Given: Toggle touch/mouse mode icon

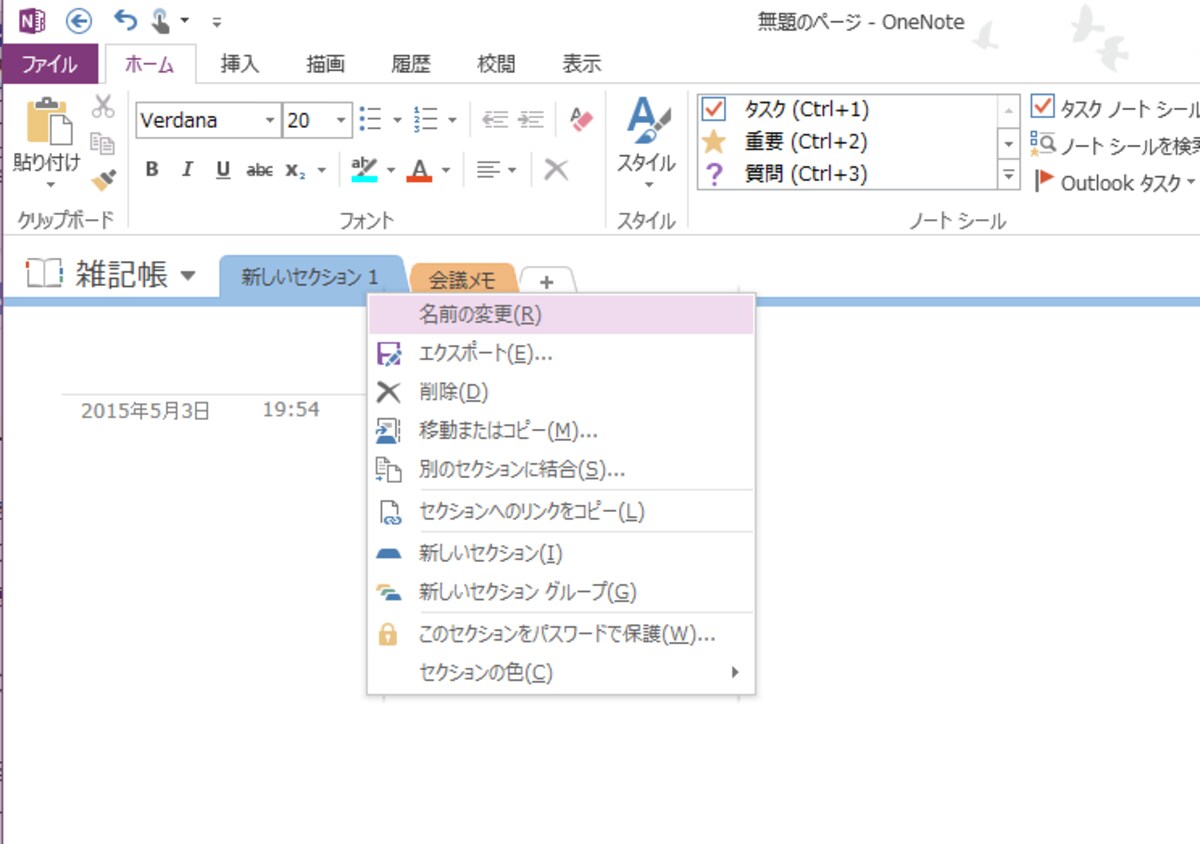Looking at the screenshot, I should (x=160, y=20).
